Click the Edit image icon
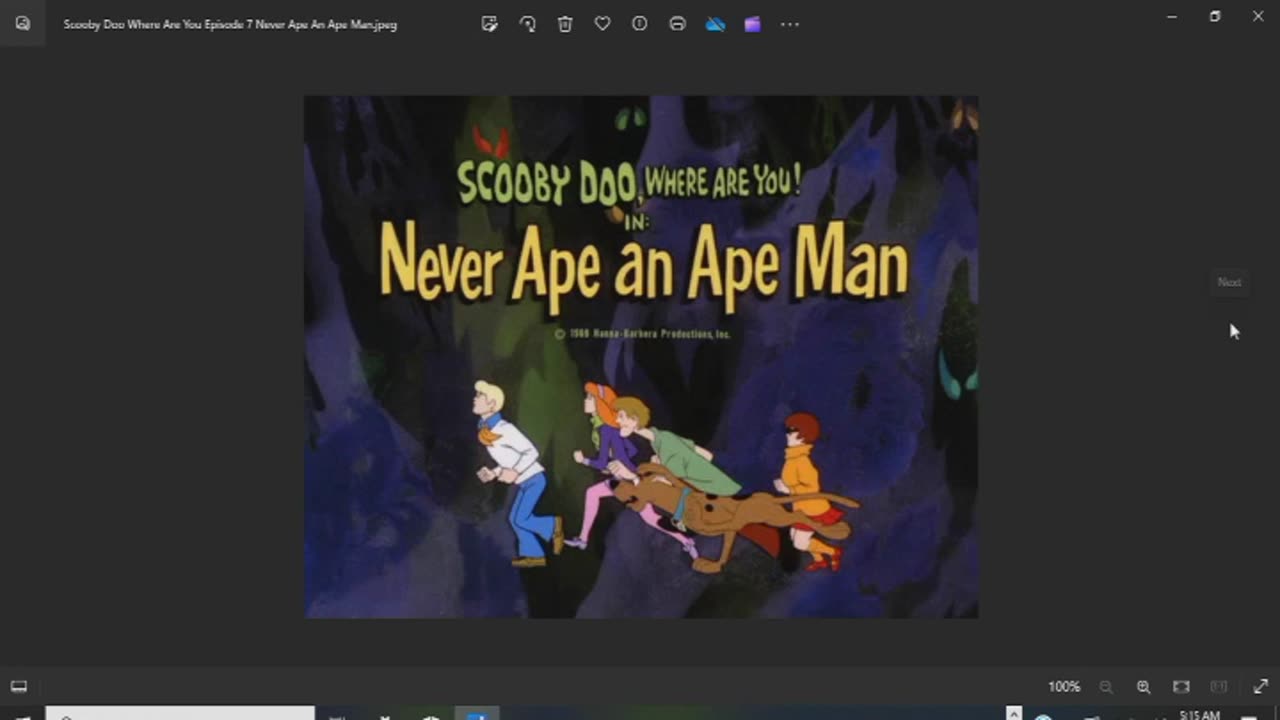 click(489, 24)
